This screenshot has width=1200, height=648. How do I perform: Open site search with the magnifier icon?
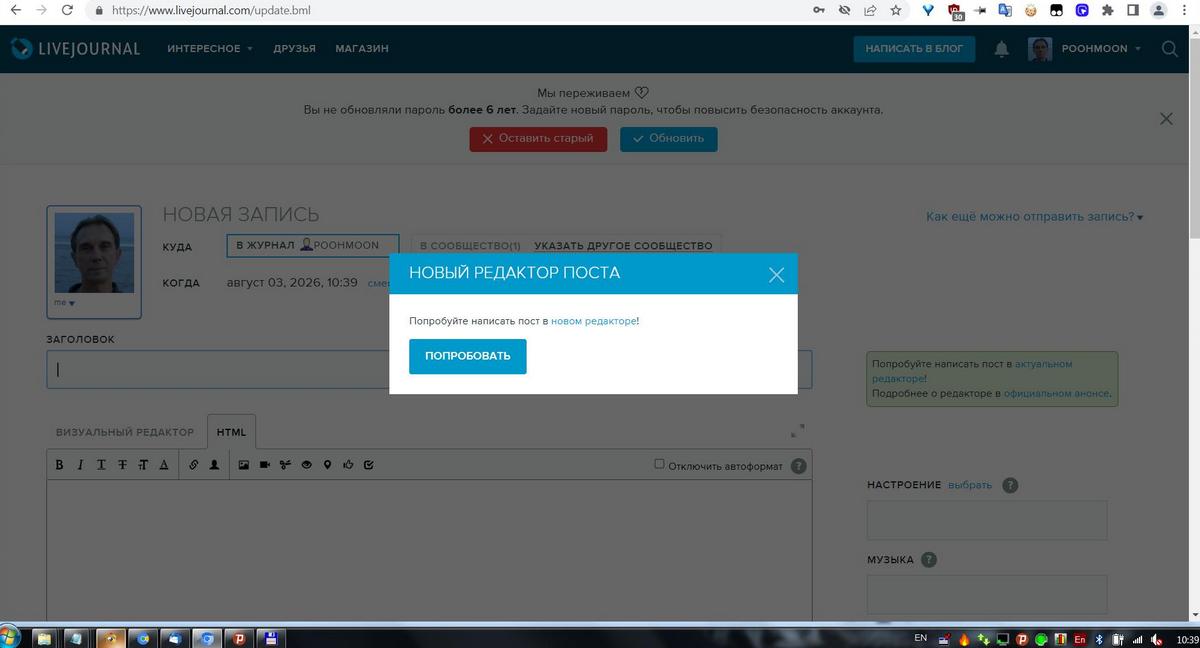click(x=1170, y=48)
